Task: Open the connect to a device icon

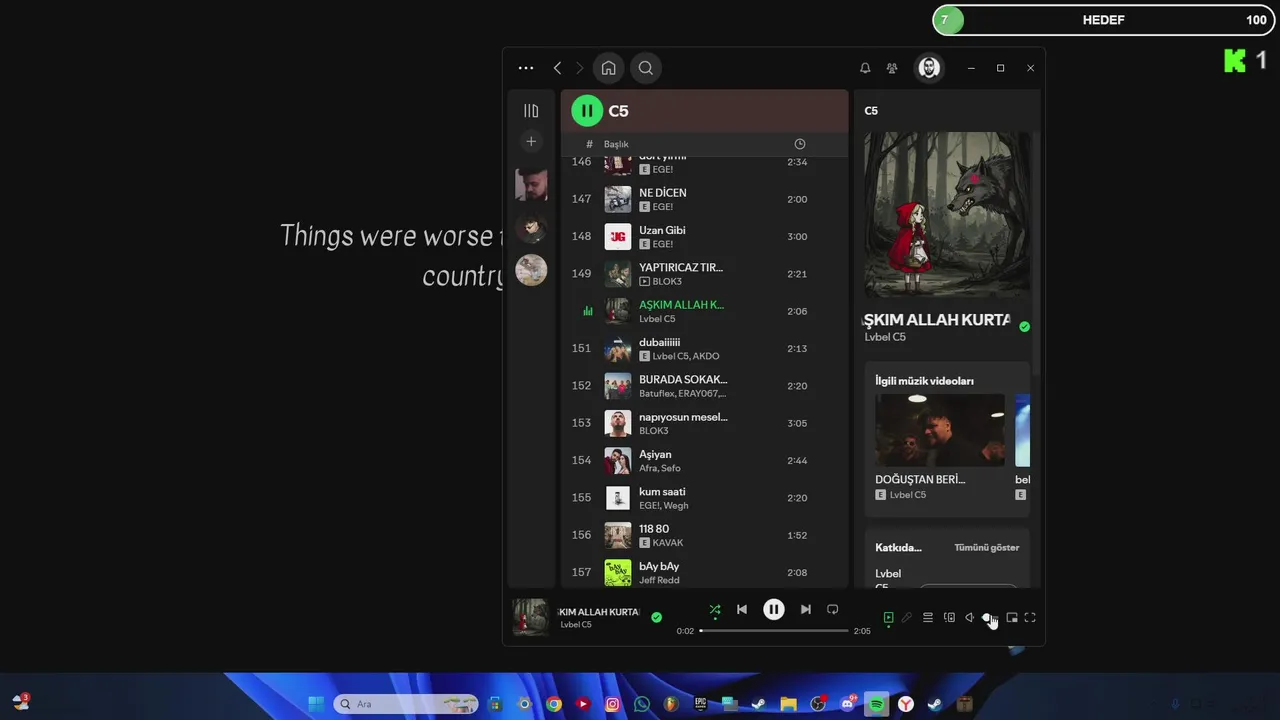Action: tap(949, 618)
